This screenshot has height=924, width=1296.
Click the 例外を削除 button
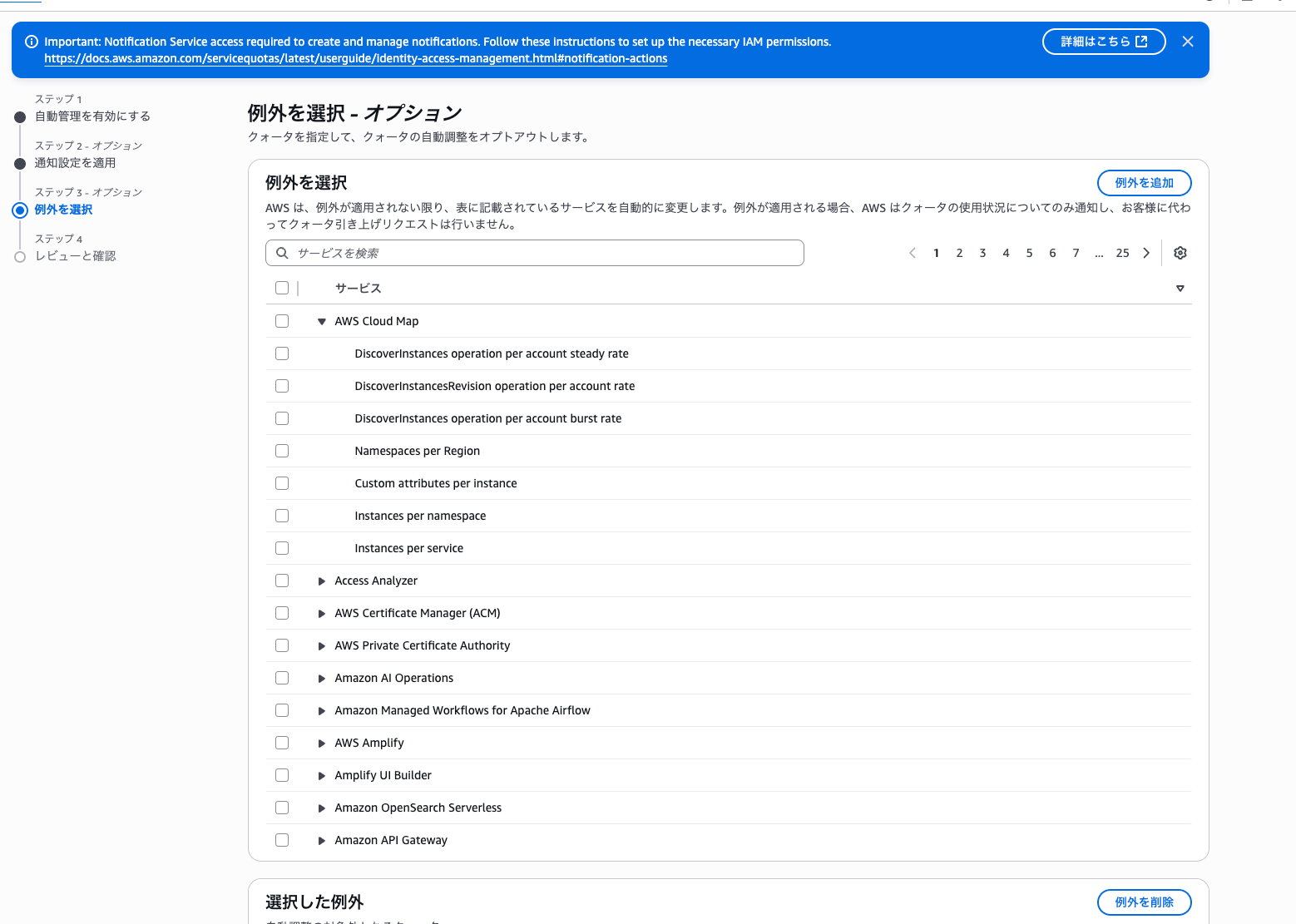1144,902
